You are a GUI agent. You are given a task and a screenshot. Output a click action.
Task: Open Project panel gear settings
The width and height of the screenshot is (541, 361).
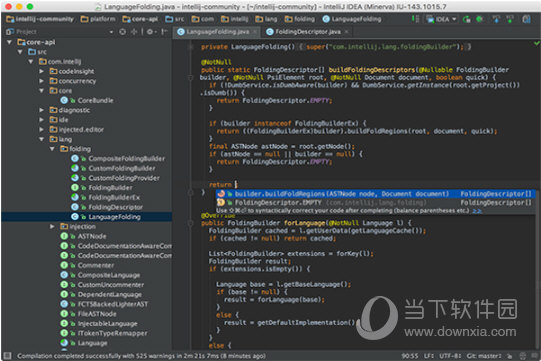tap(151, 32)
